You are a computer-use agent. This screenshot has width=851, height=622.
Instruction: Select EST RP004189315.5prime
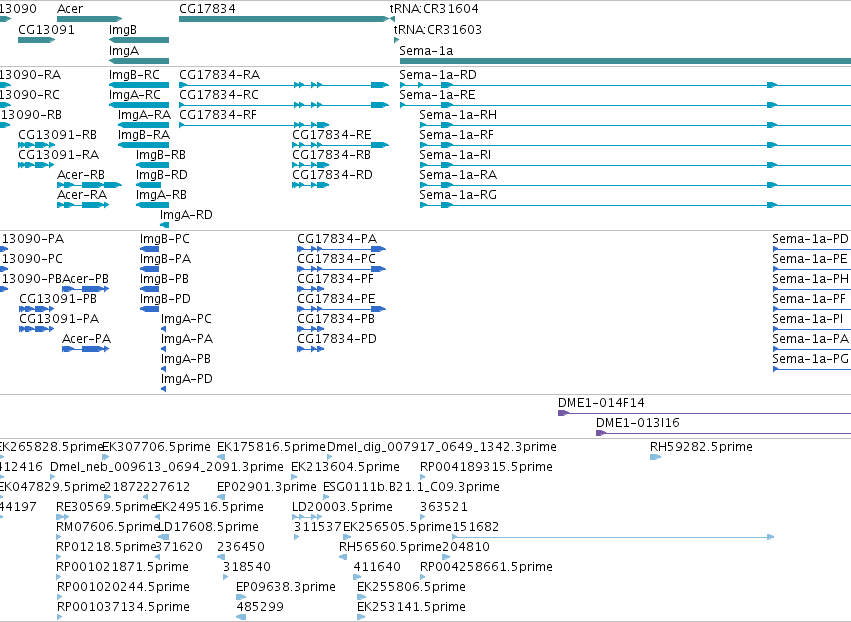[x=423, y=477]
